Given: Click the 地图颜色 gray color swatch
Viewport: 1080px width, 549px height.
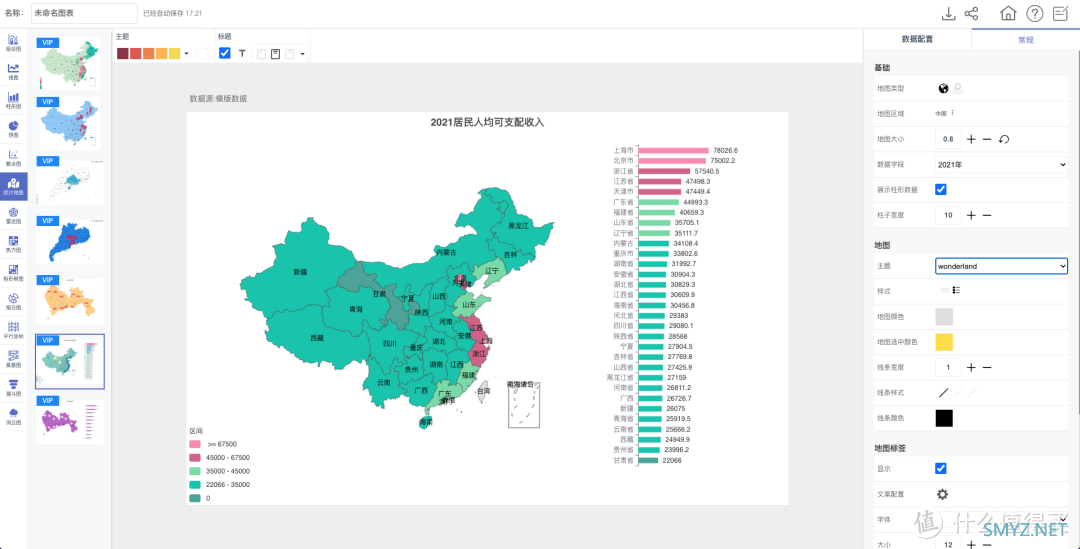Looking at the screenshot, I should tap(944, 317).
